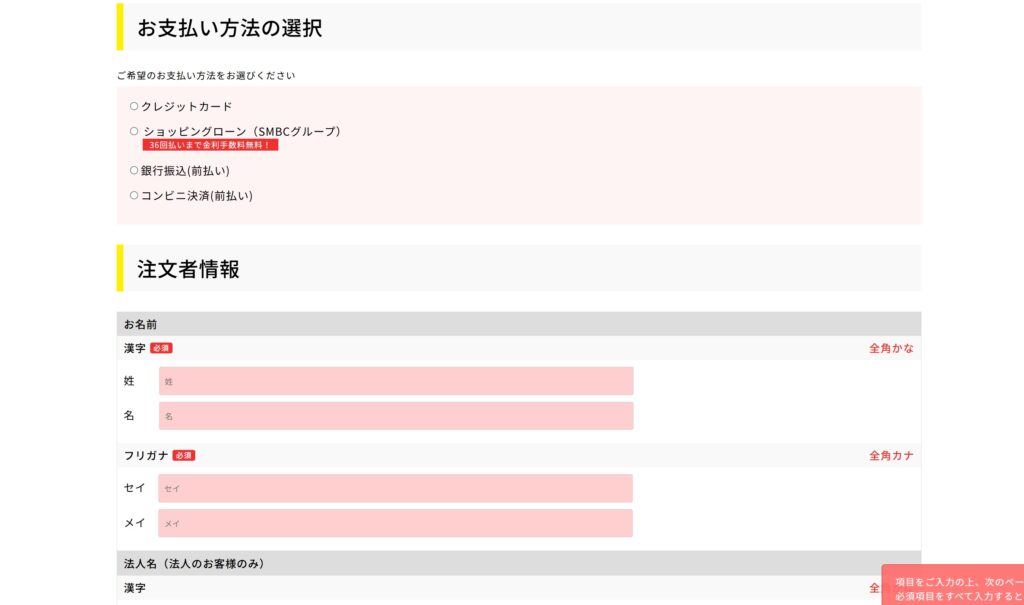Click the セイ katakana surname field
This screenshot has height=605, width=1024.
[x=396, y=488]
